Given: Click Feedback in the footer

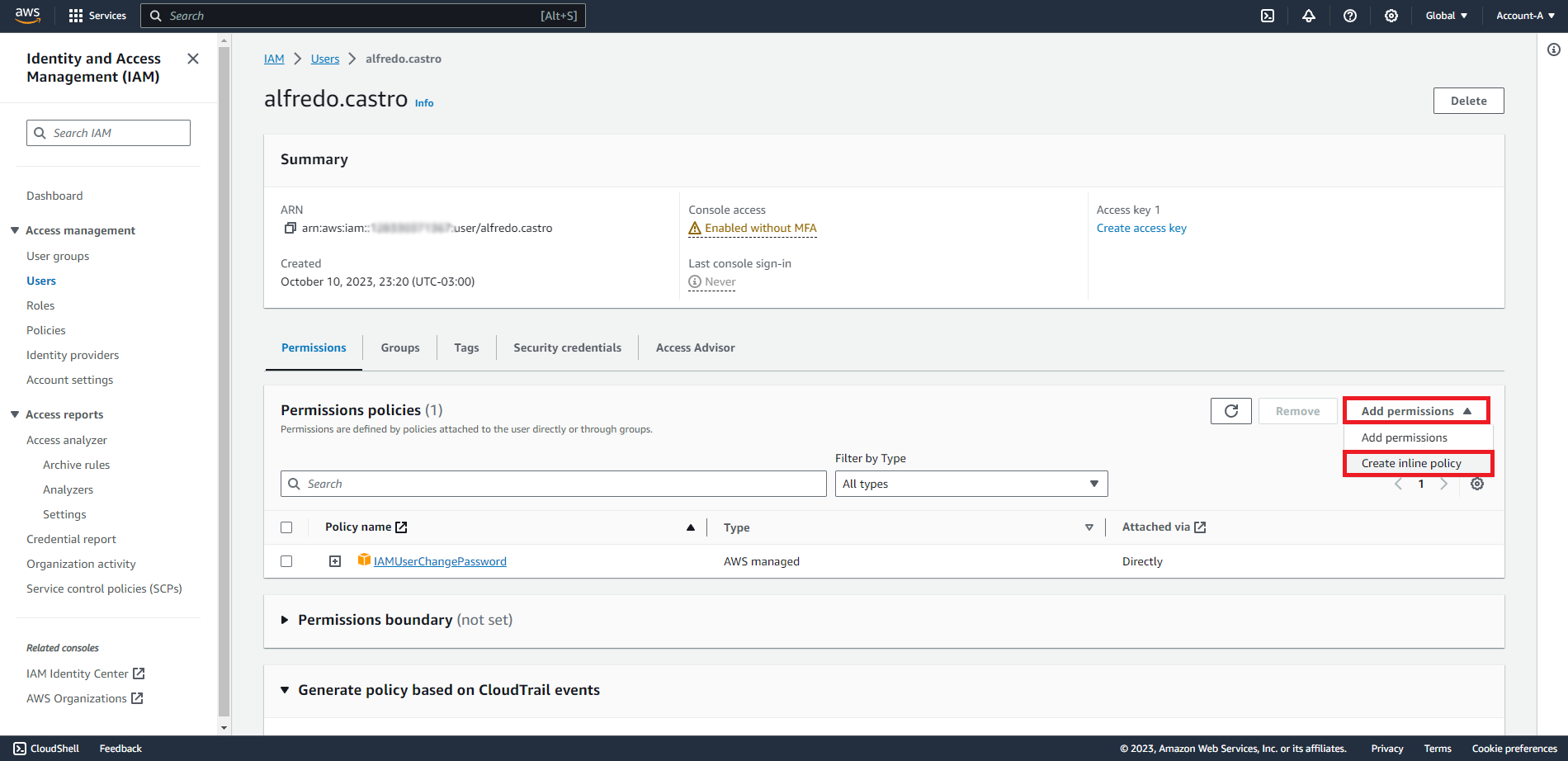Looking at the screenshot, I should click(120, 749).
